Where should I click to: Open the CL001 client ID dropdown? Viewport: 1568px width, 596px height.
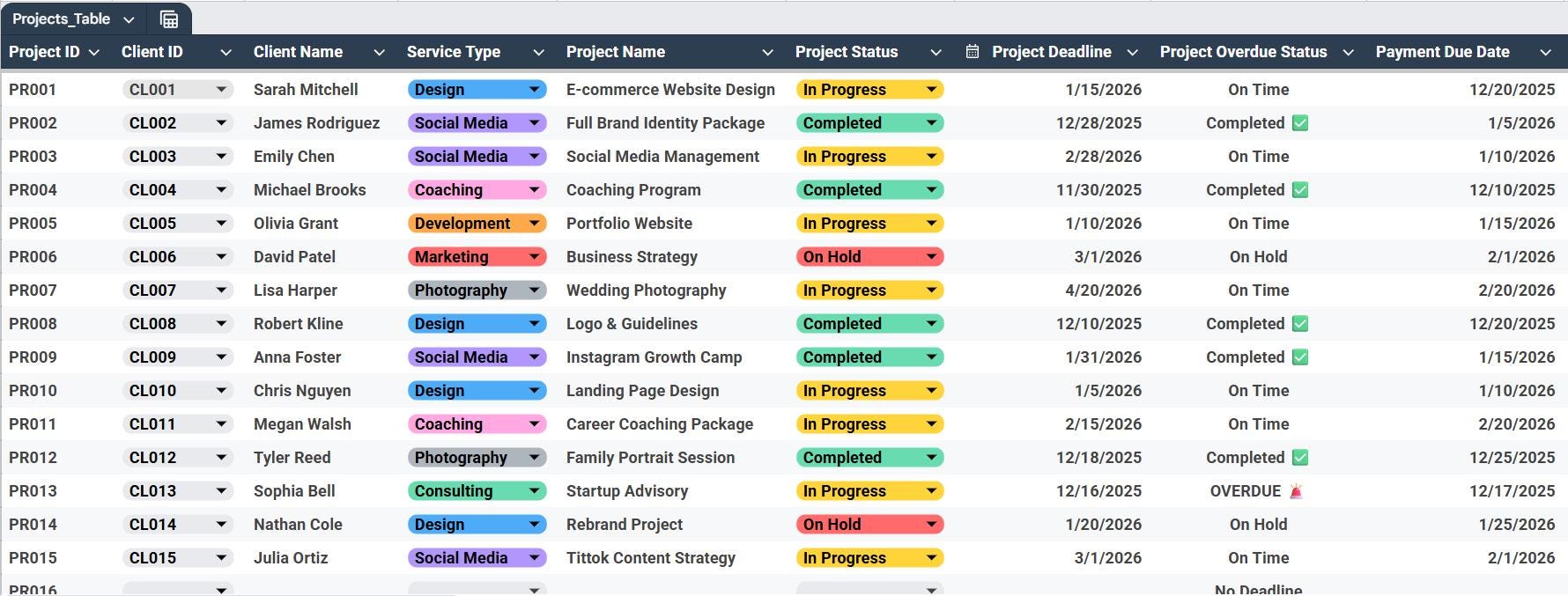pos(178,90)
